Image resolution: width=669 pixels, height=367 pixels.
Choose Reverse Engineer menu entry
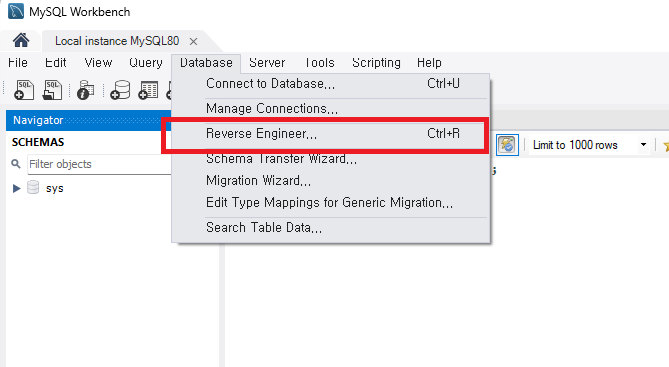(331, 134)
